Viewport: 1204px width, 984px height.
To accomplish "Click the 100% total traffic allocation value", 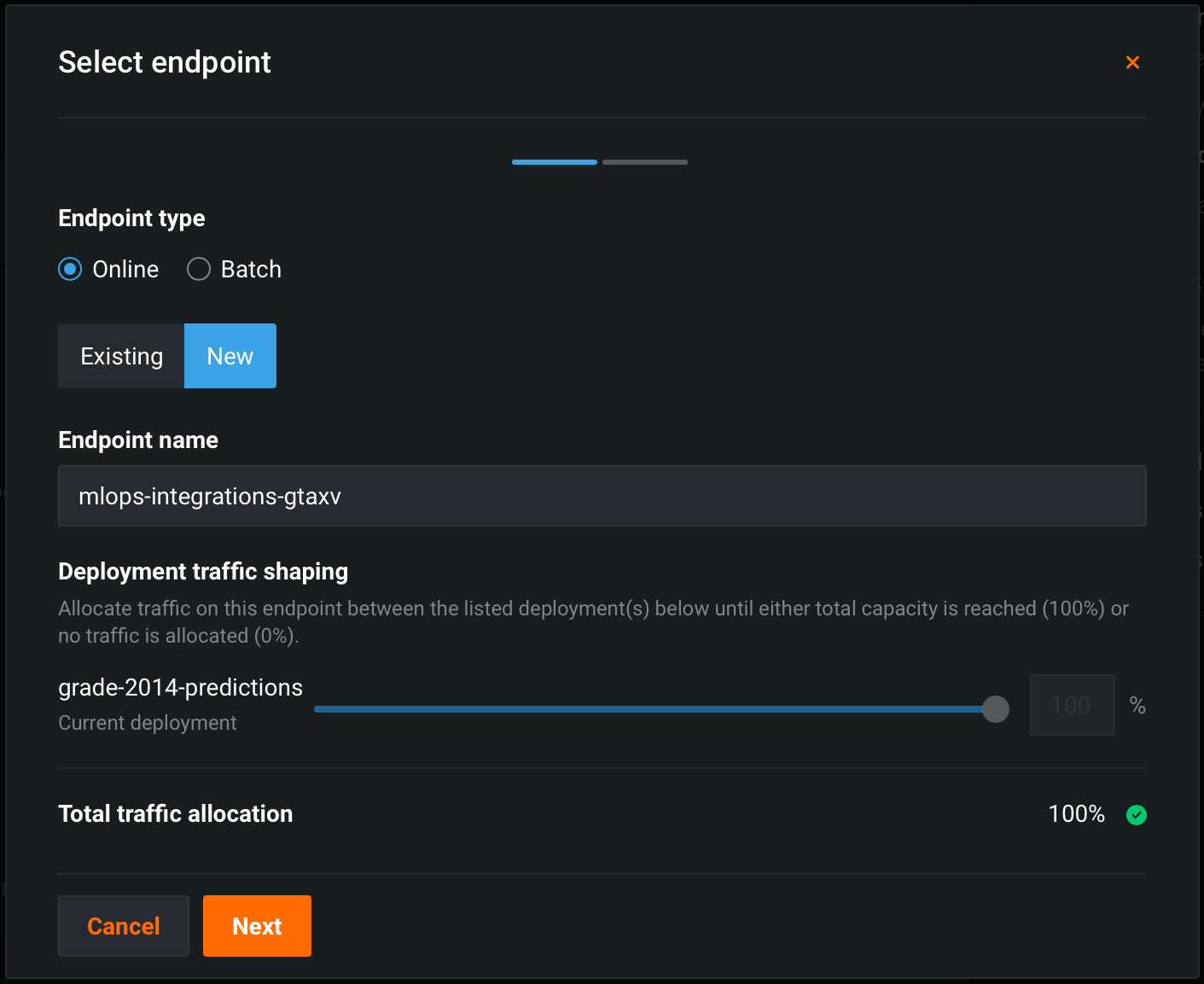I will (1076, 814).
